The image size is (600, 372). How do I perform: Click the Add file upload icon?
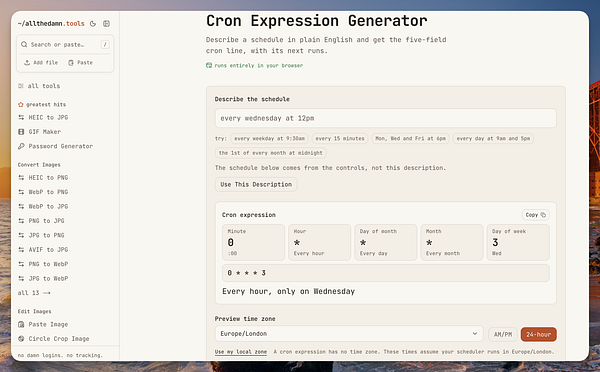pos(27,62)
